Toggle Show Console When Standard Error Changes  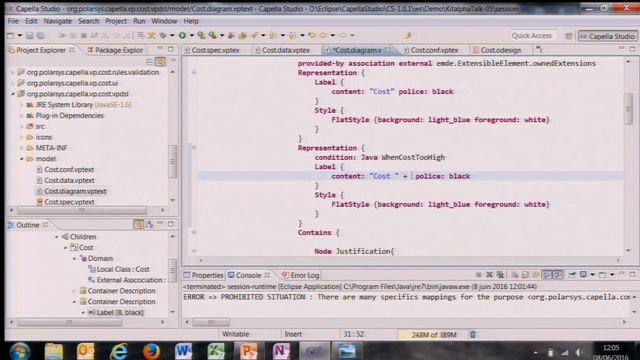[x=558, y=275]
